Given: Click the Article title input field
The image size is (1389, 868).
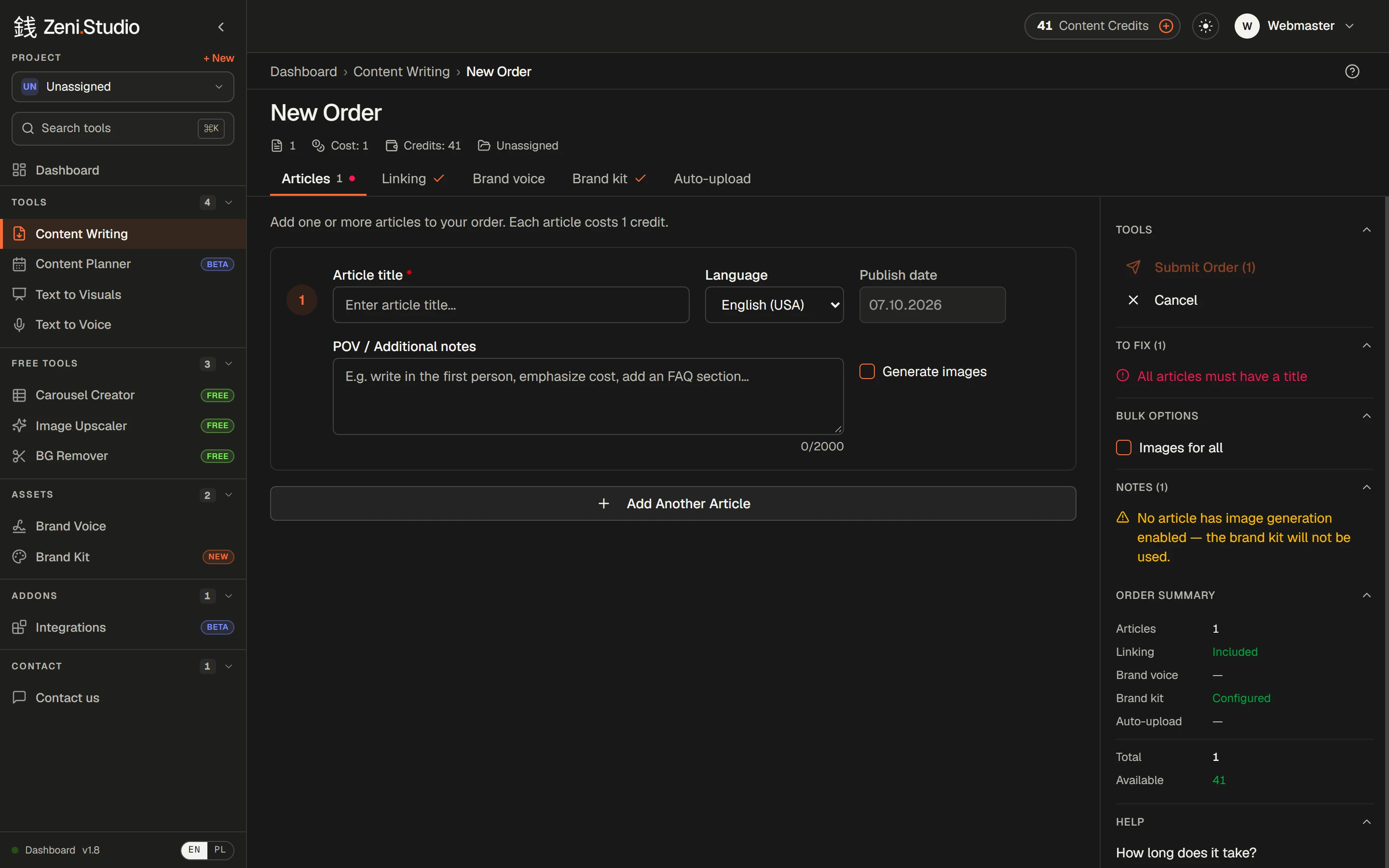Looking at the screenshot, I should (x=511, y=305).
